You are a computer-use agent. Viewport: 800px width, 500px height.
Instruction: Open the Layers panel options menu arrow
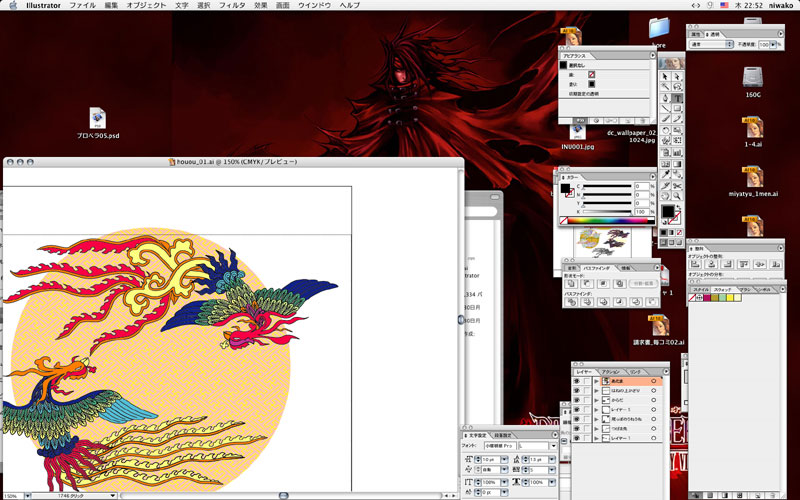[x=665, y=372]
